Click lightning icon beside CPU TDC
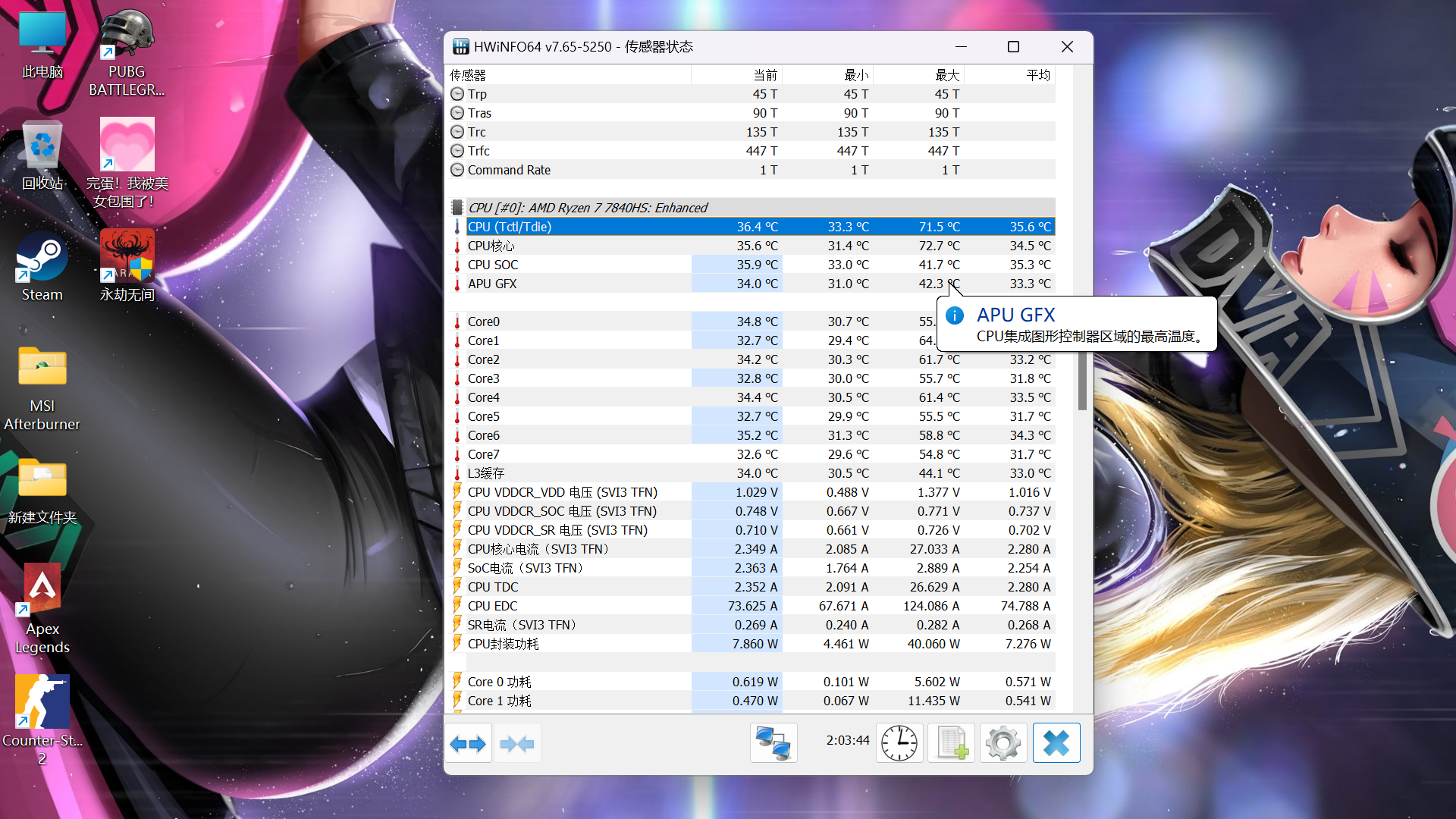The height and width of the screenshot is (819, 1456). click(457, 586)
